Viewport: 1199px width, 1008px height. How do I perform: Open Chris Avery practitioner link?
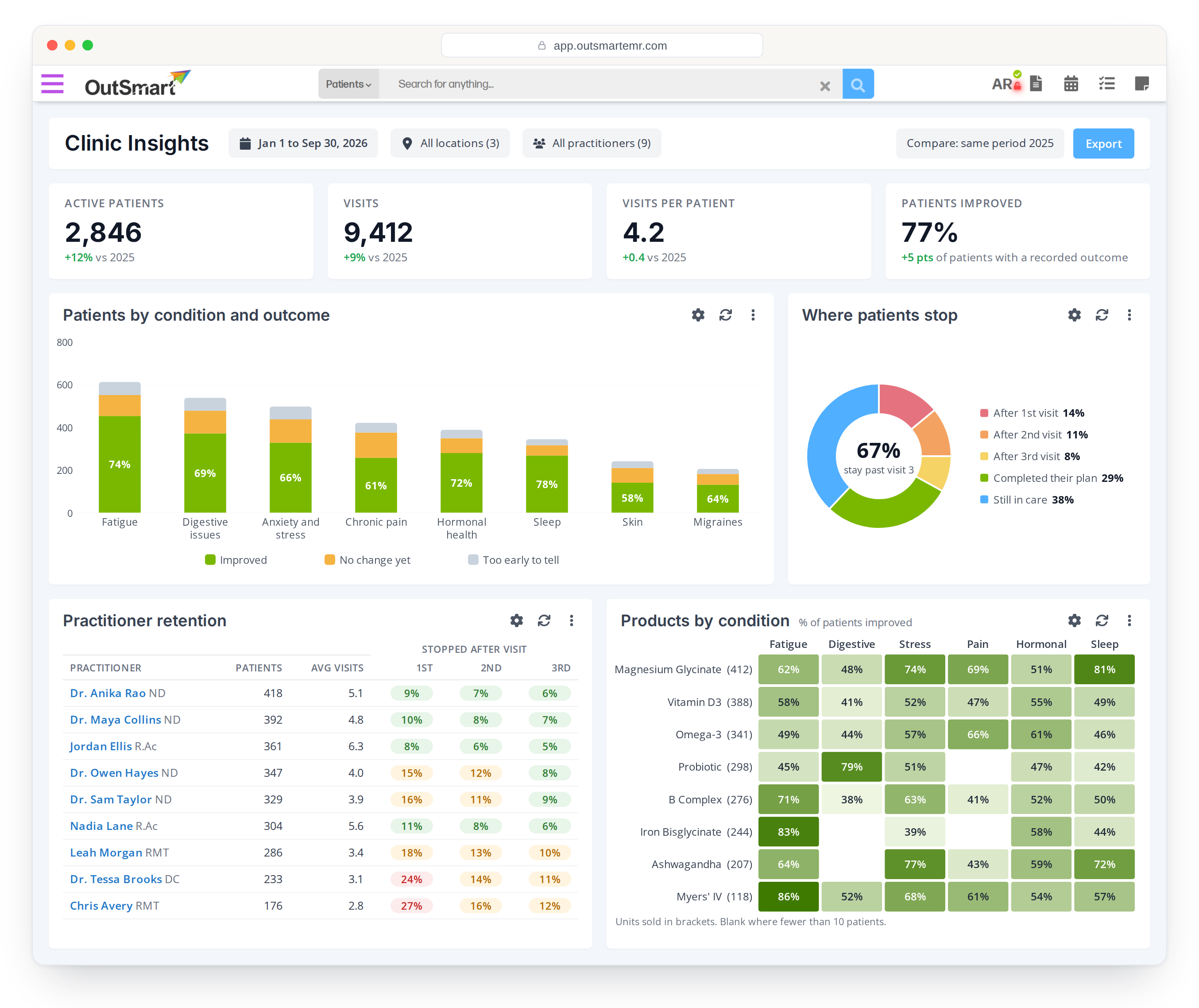(x=101, y=906)
